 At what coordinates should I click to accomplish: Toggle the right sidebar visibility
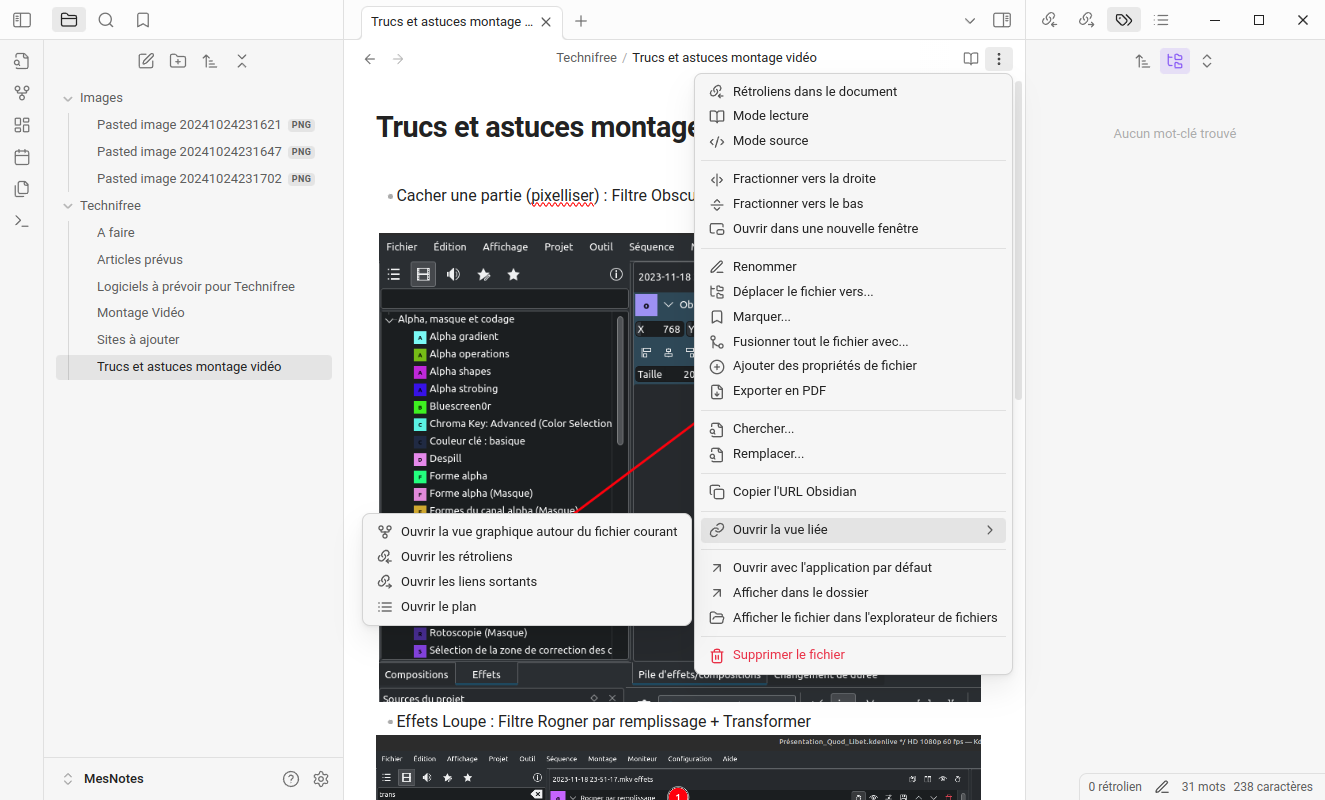click(1001, 20)
